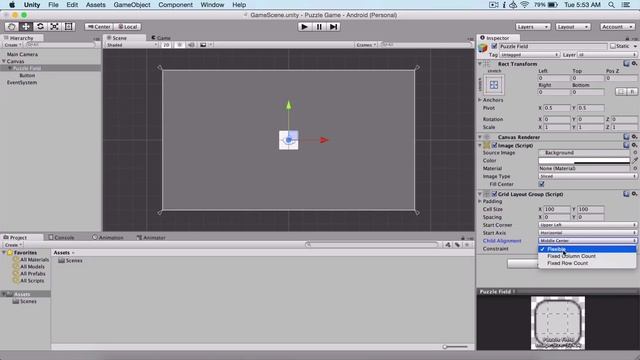The width and height of the screenshot is (640, 360).
Task: Open Source Image object picker circle
Action: click(635, 153)
